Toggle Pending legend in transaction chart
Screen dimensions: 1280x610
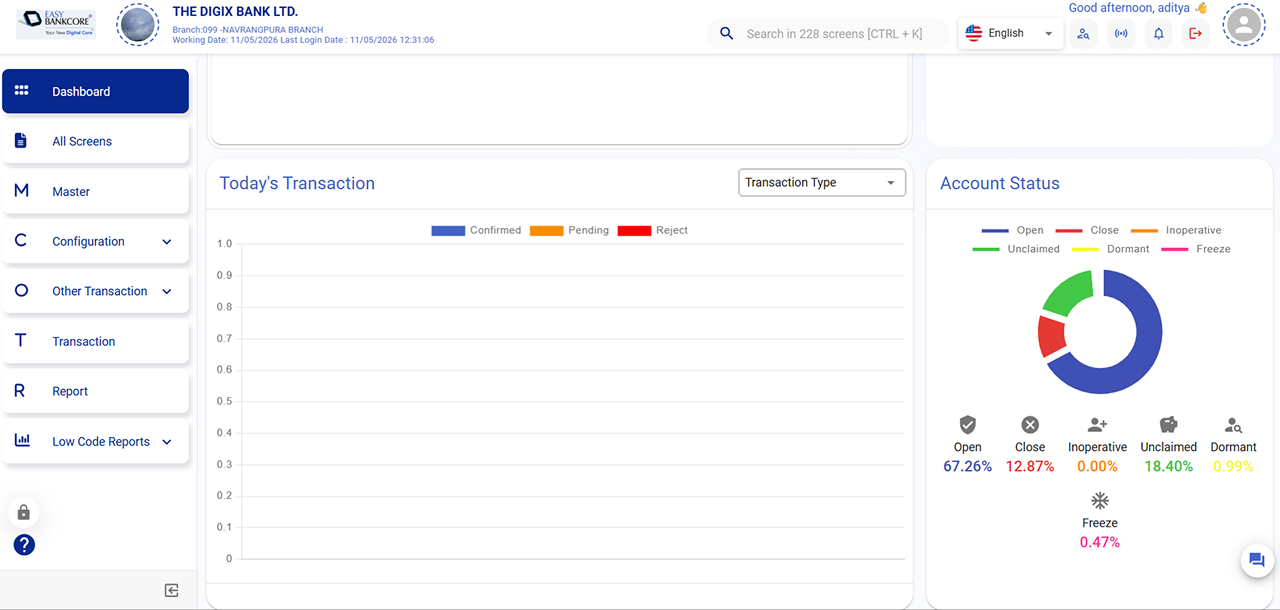pos(569,230)
